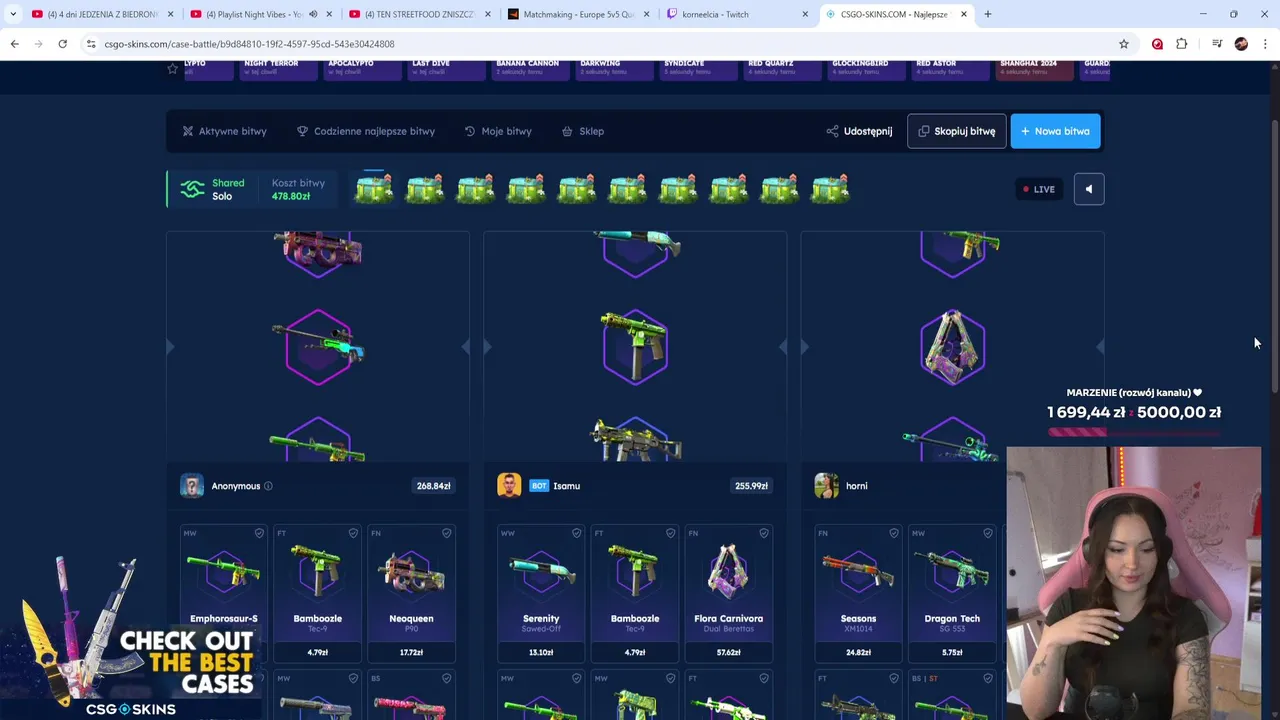Click the site info icon in the address bar
Image resolution: width=1280 pixels, height=720 pixels.
coord(91,44)
